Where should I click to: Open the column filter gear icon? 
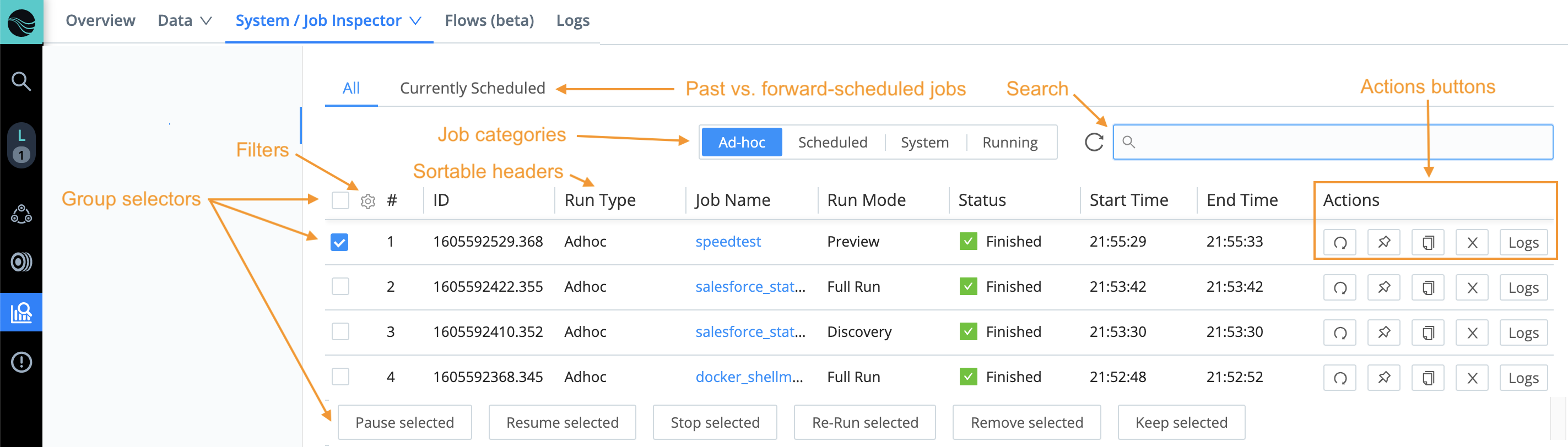point(367,201)
